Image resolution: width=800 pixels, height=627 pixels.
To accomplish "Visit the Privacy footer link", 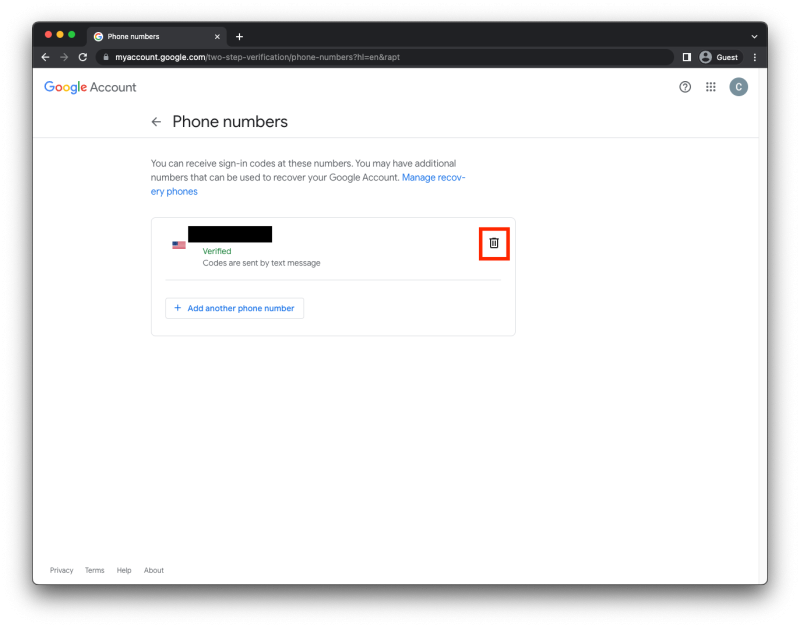I will point(61,570).
